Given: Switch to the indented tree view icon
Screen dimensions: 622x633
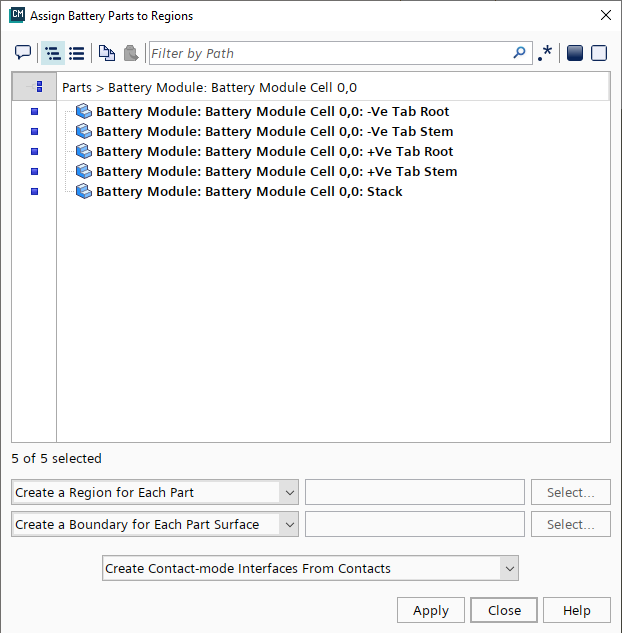Looking at the screenshot, I should [x=53, y=53].
